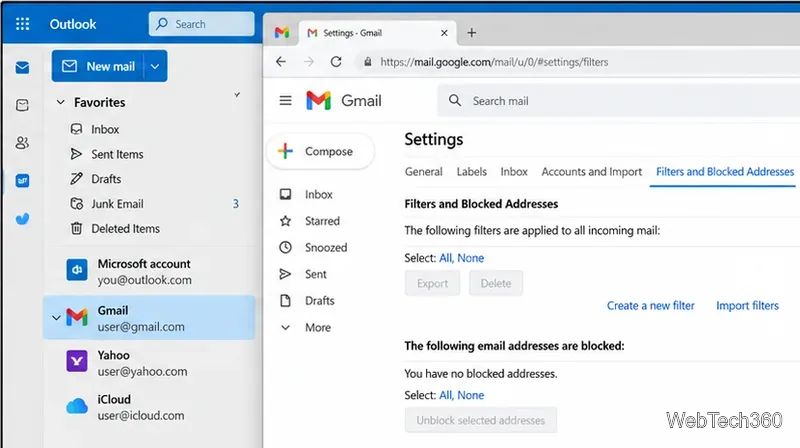The width and height of the screenshot is (800, 448).
Task: Click the pinned Gmail tab icon in the browser
Action: [x=282, y=33]
